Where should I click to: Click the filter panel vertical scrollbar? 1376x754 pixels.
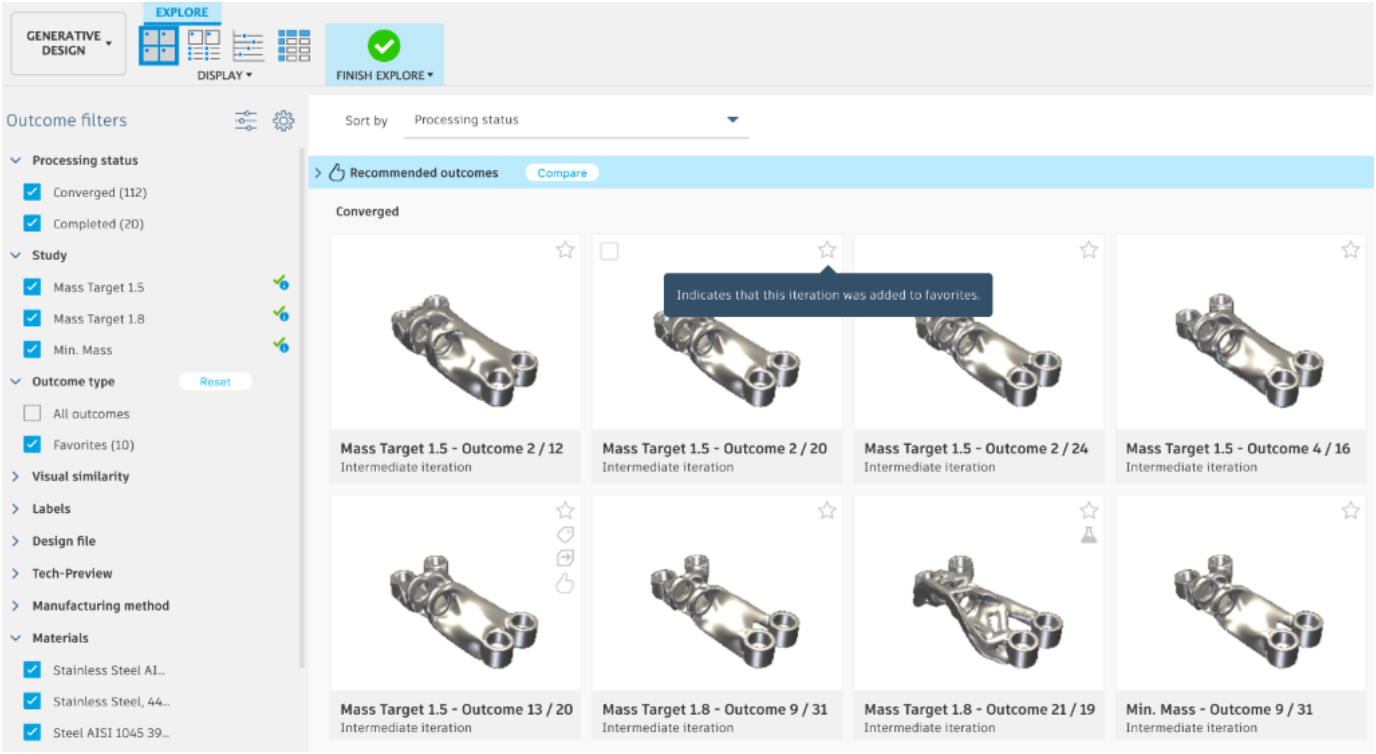click(x=303, y=408)
